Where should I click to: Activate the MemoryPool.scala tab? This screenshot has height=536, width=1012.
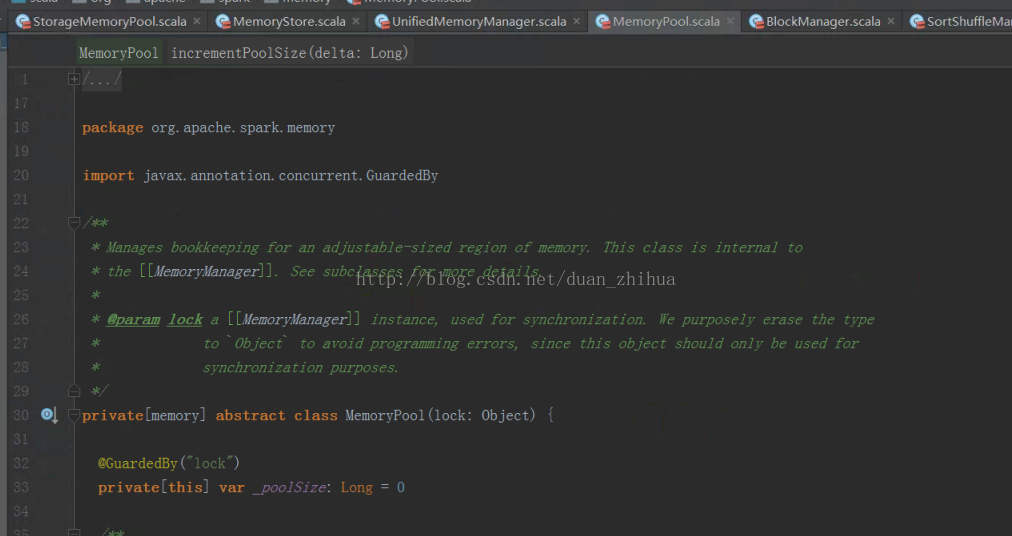pyautogui.click(x=665, y=21)
